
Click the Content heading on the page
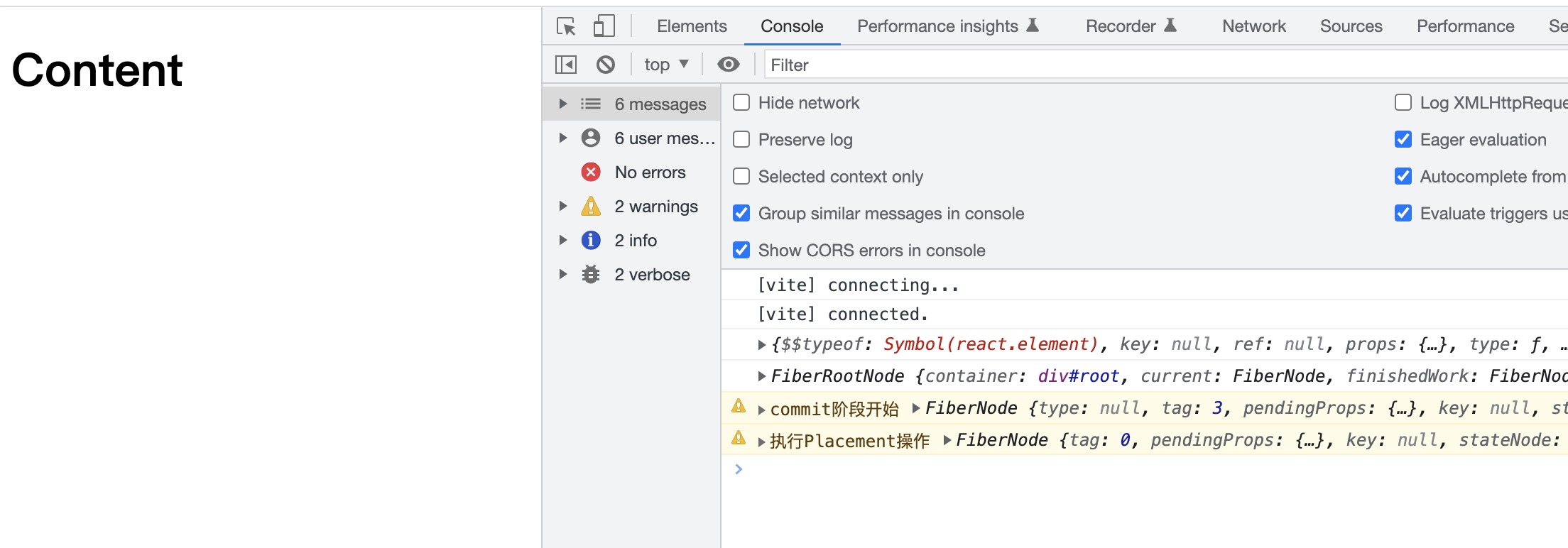(x=97, y=70)
